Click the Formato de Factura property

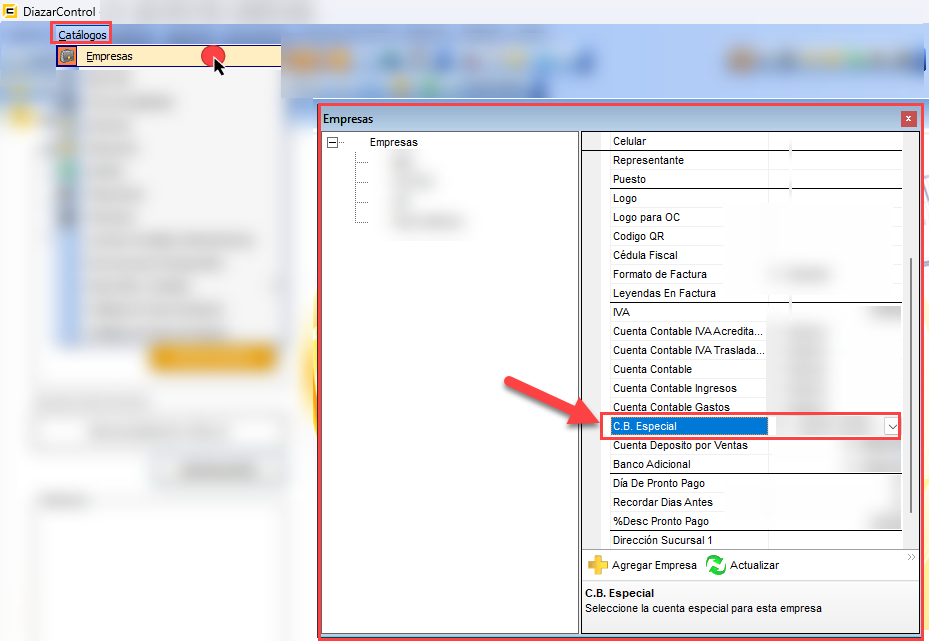coord(660,274)
